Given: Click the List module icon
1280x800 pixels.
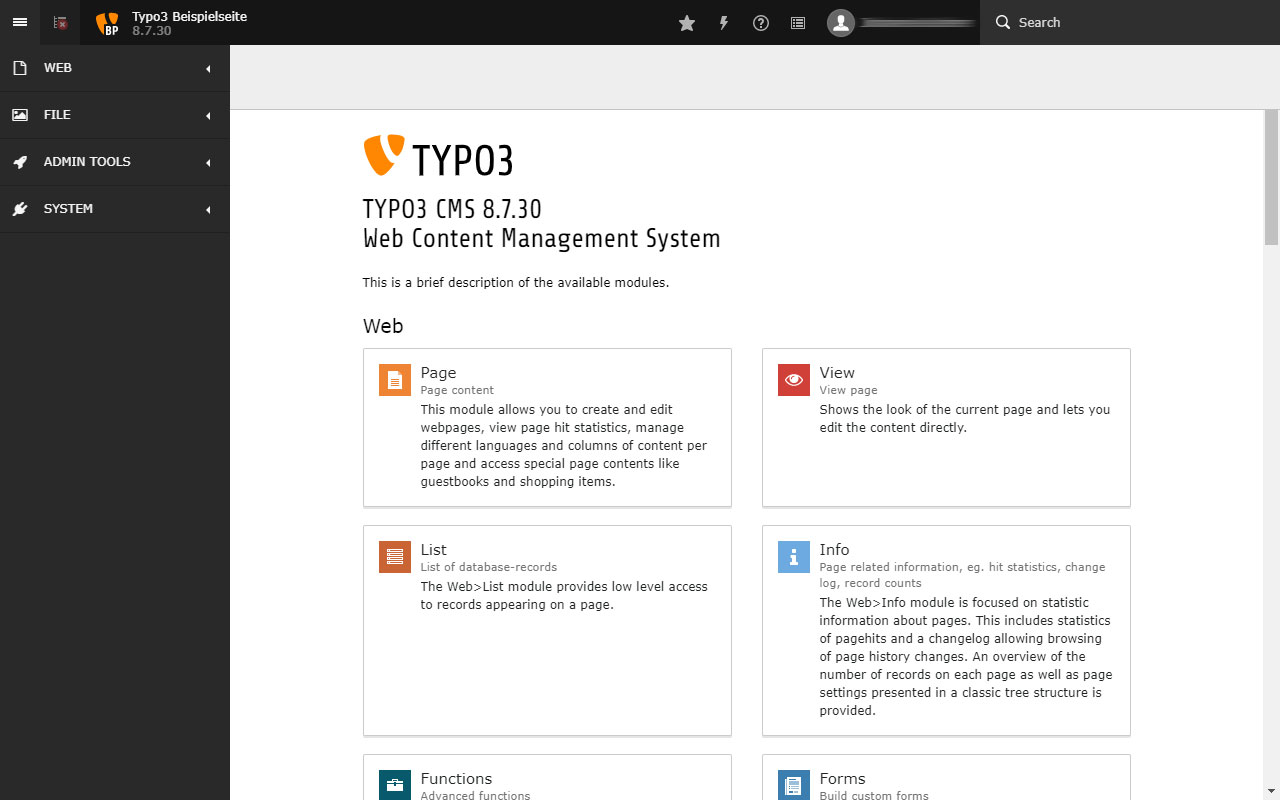Looking at the screenshot, I should tap(395, 557).
